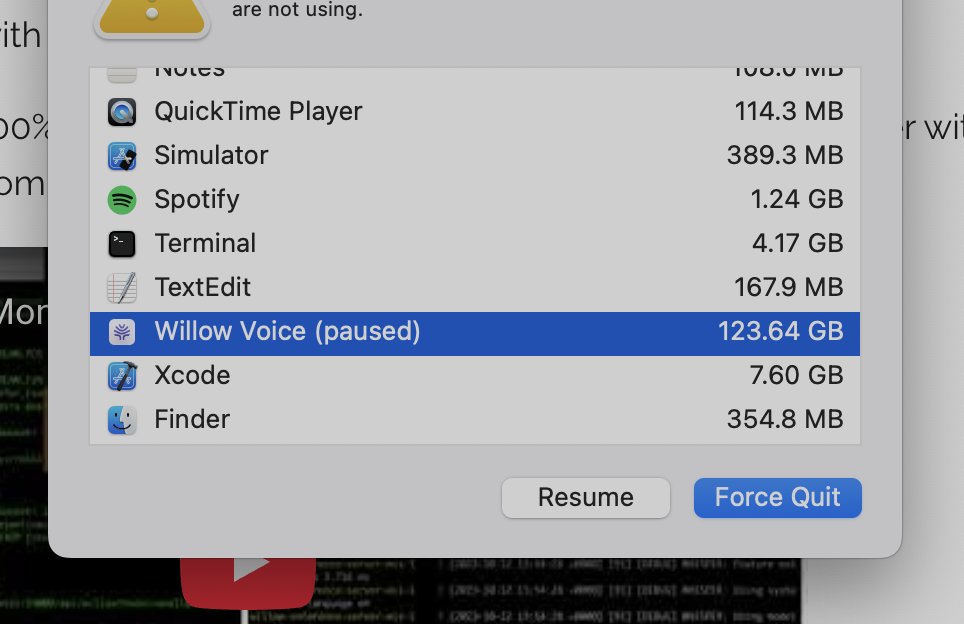Click the Force Quit button
The width and height of the screenshot is (964, 624).
coord(778,497)
